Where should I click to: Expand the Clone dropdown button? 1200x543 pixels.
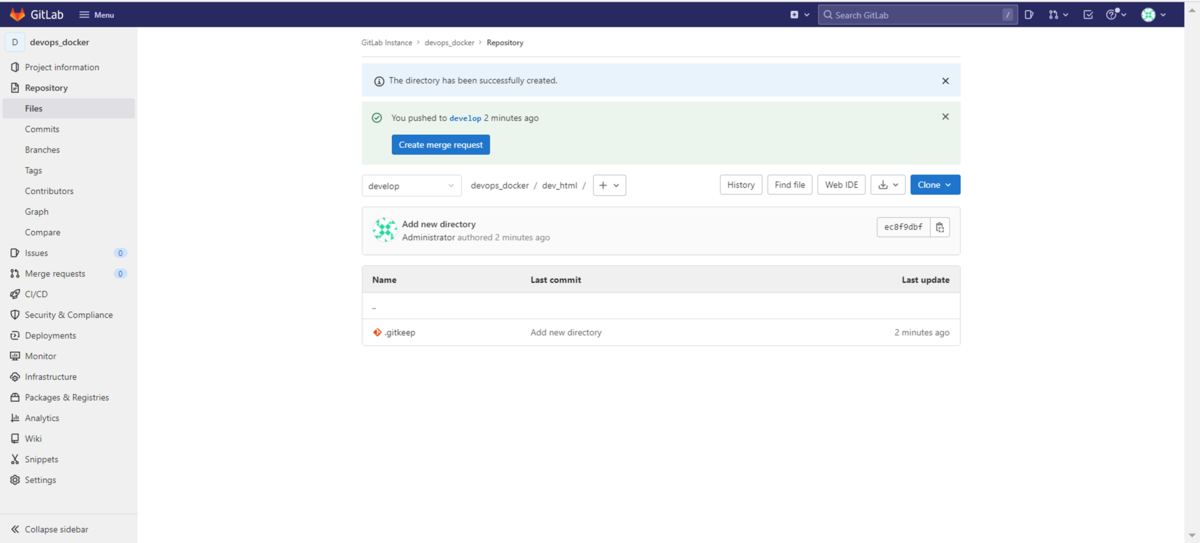click(935, 185)
